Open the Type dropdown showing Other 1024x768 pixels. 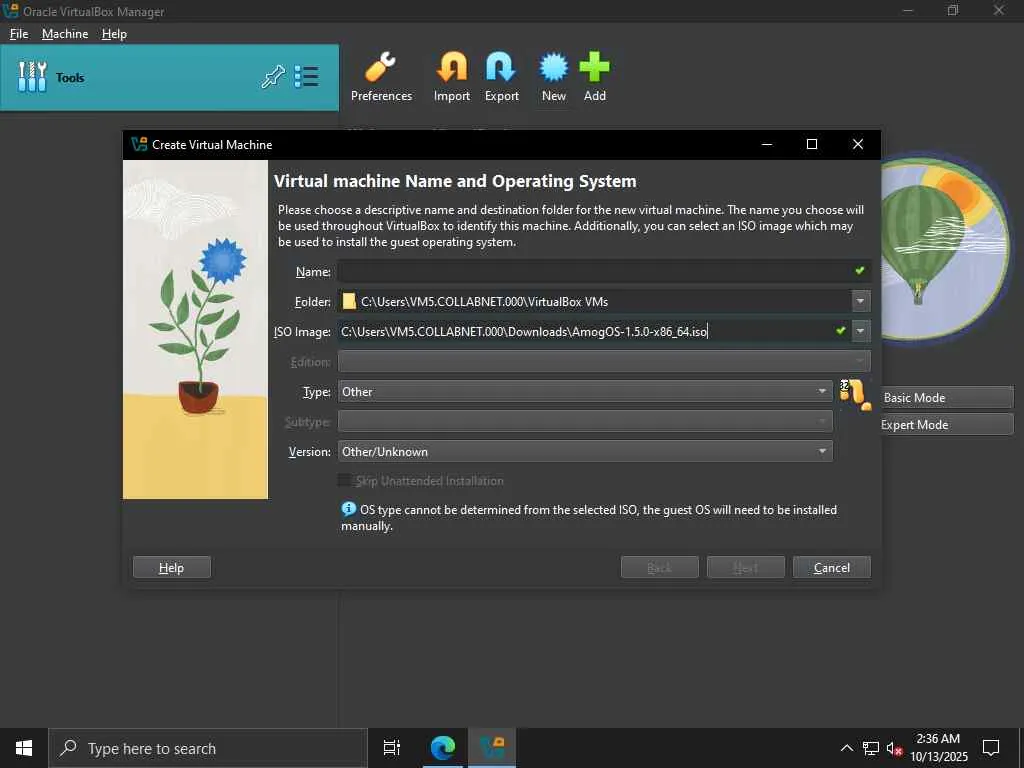pyautogui.click(x=585, y=391)
